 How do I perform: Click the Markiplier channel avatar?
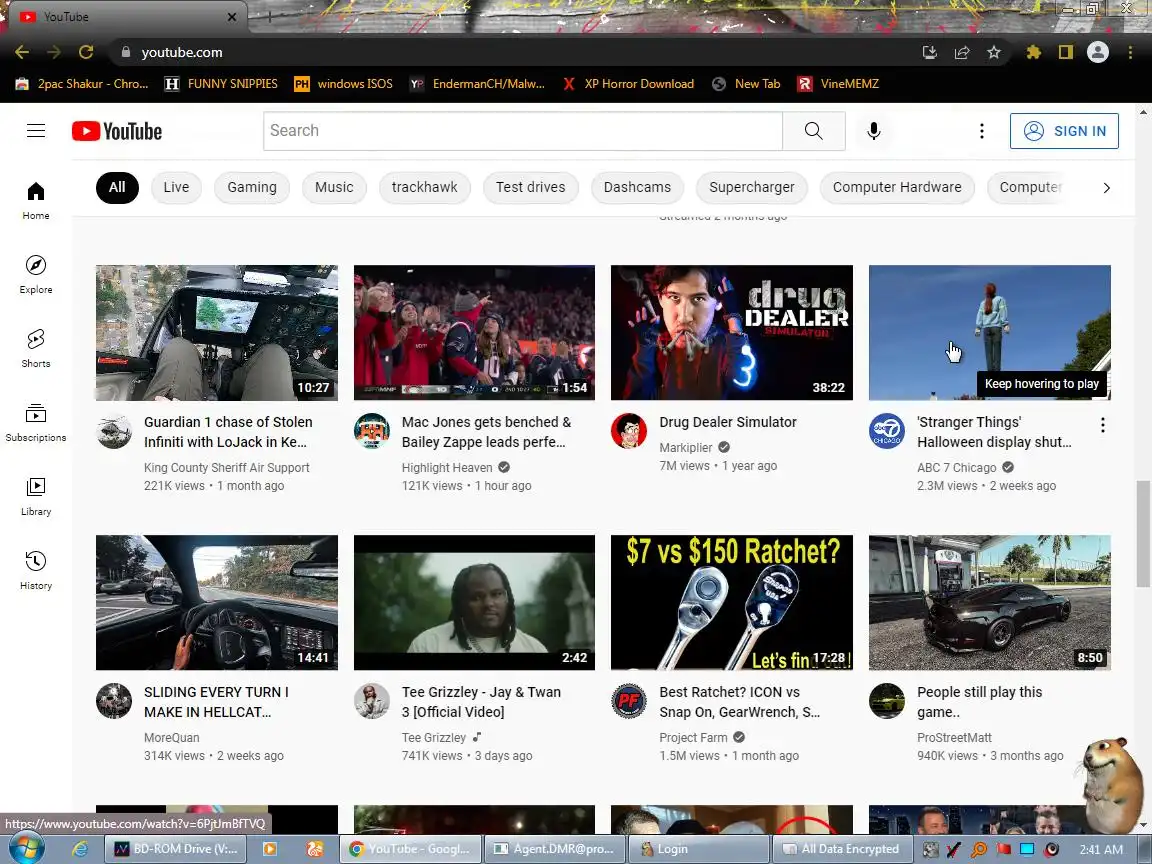coord(629,431)
